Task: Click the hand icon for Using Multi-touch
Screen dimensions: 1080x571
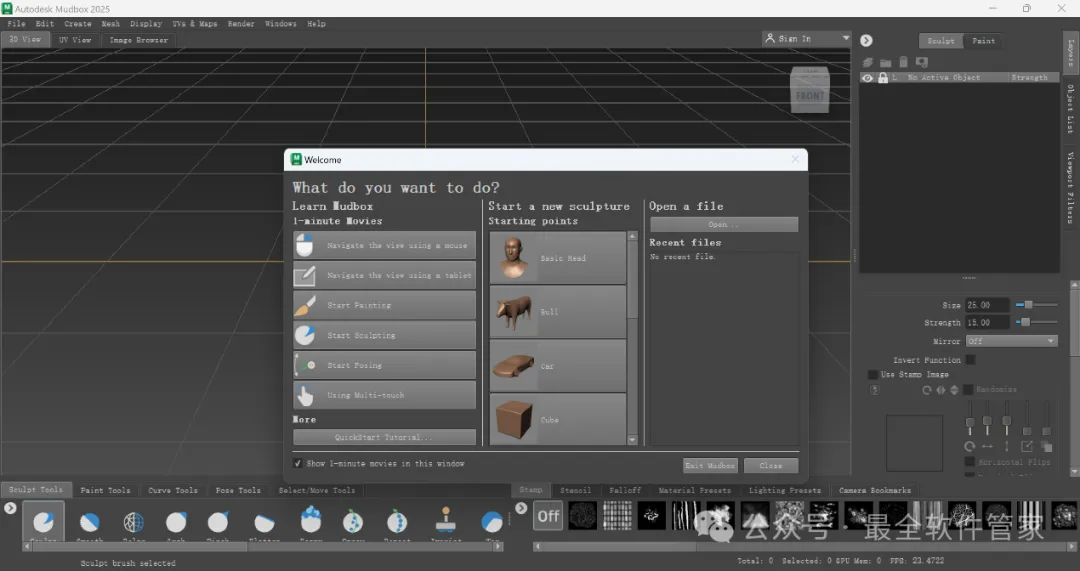Action: pos(304,395)
